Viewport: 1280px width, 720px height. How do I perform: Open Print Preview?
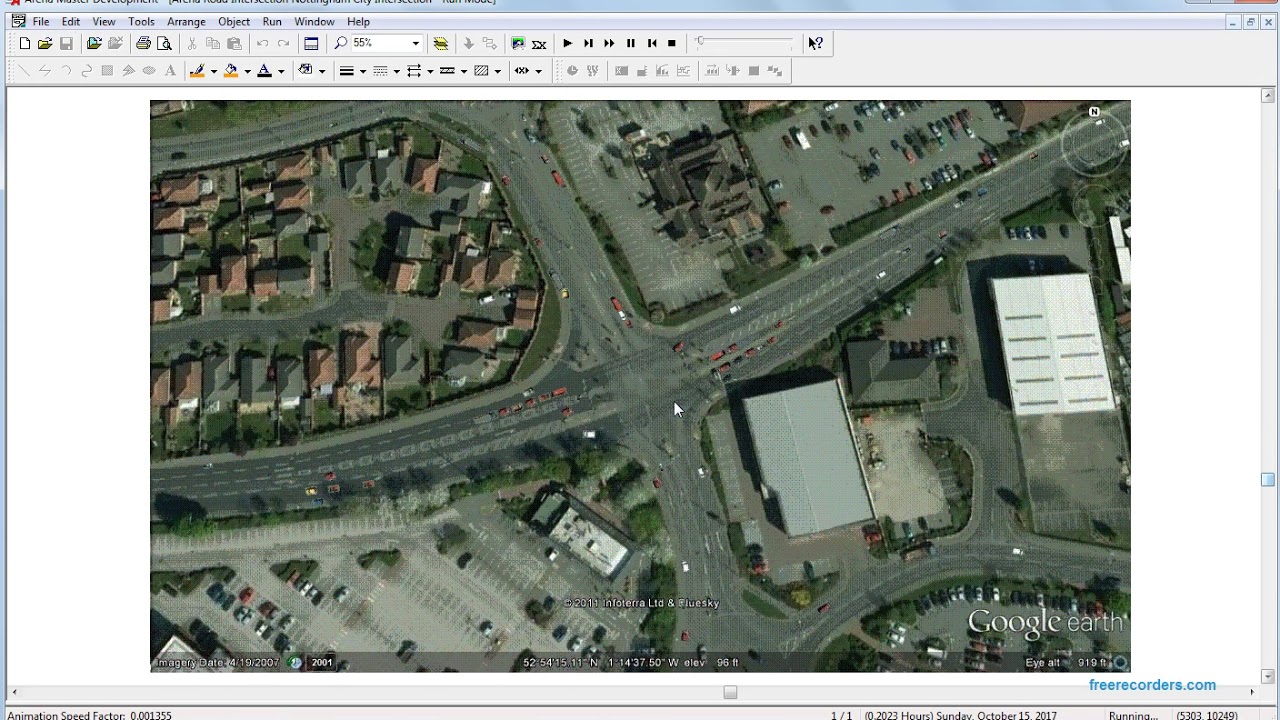click(164, 43)
